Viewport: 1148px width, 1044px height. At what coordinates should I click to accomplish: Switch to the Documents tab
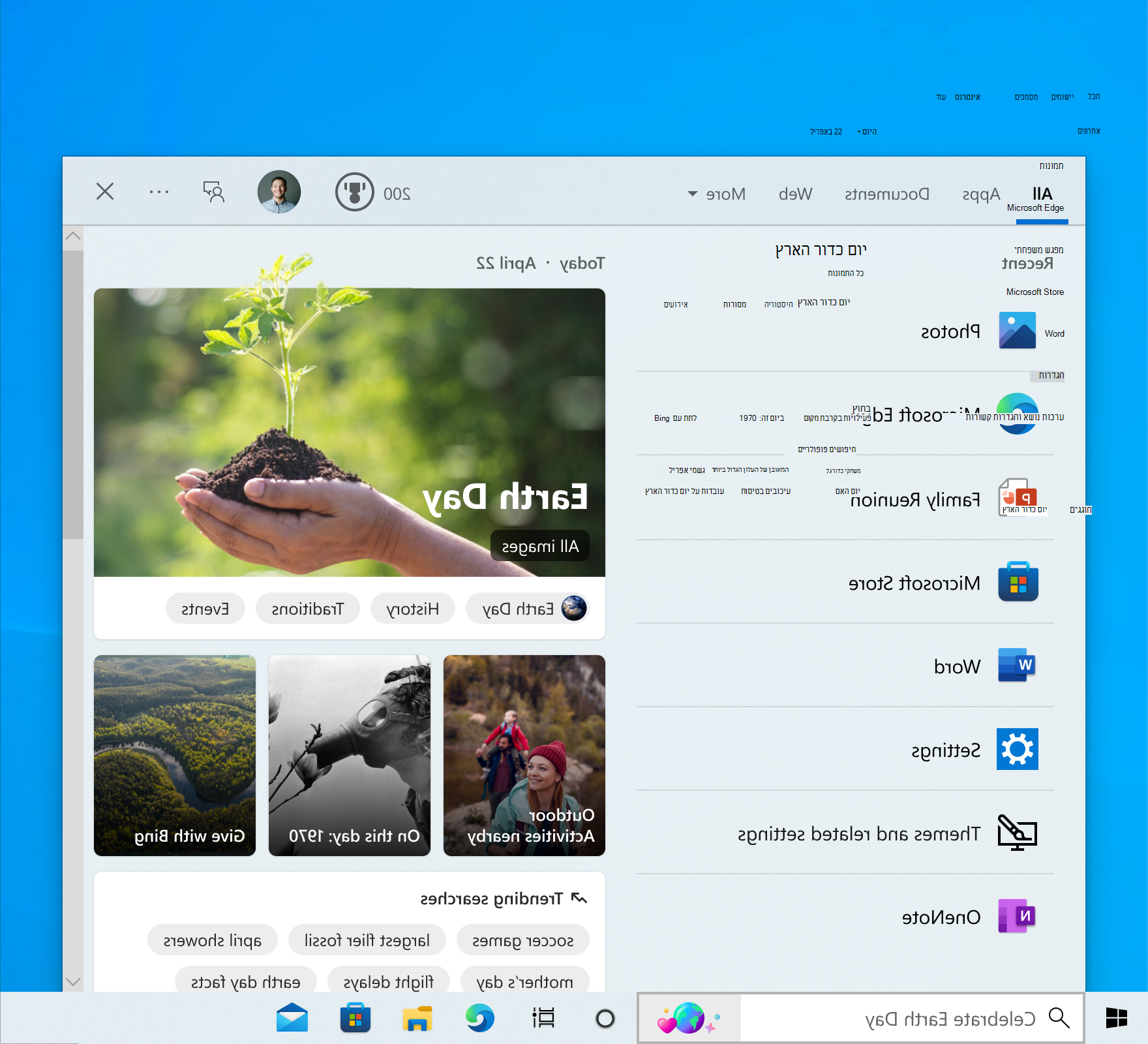click(887, 194)
